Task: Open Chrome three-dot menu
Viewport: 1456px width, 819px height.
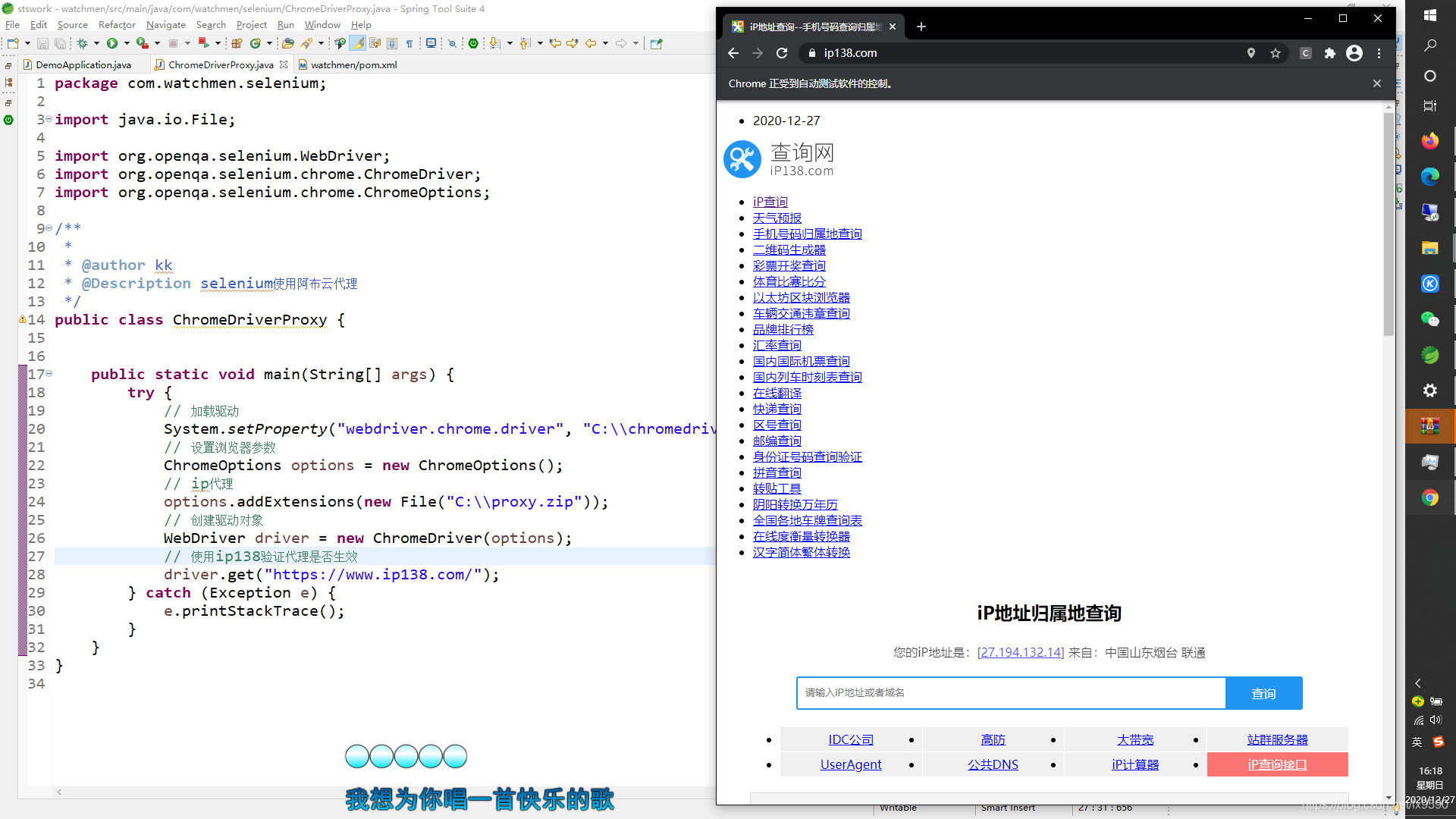Action: pos(1379,53)
